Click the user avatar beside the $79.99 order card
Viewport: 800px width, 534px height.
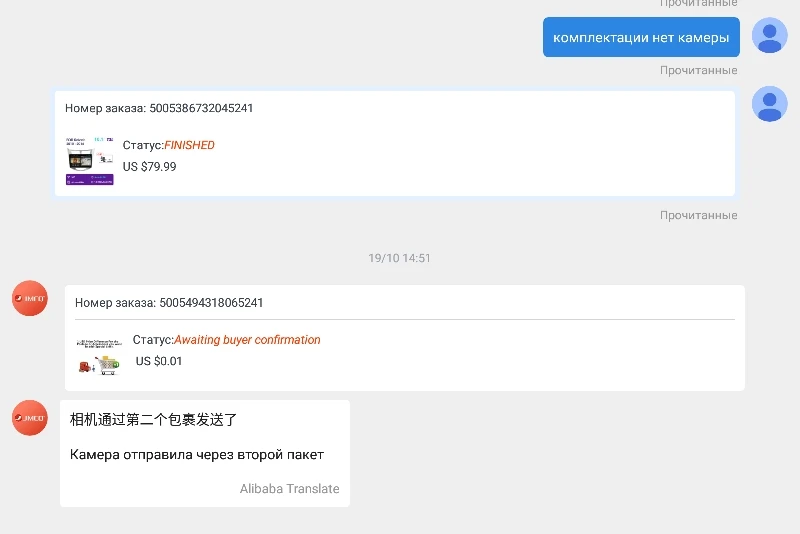point(769,104)
